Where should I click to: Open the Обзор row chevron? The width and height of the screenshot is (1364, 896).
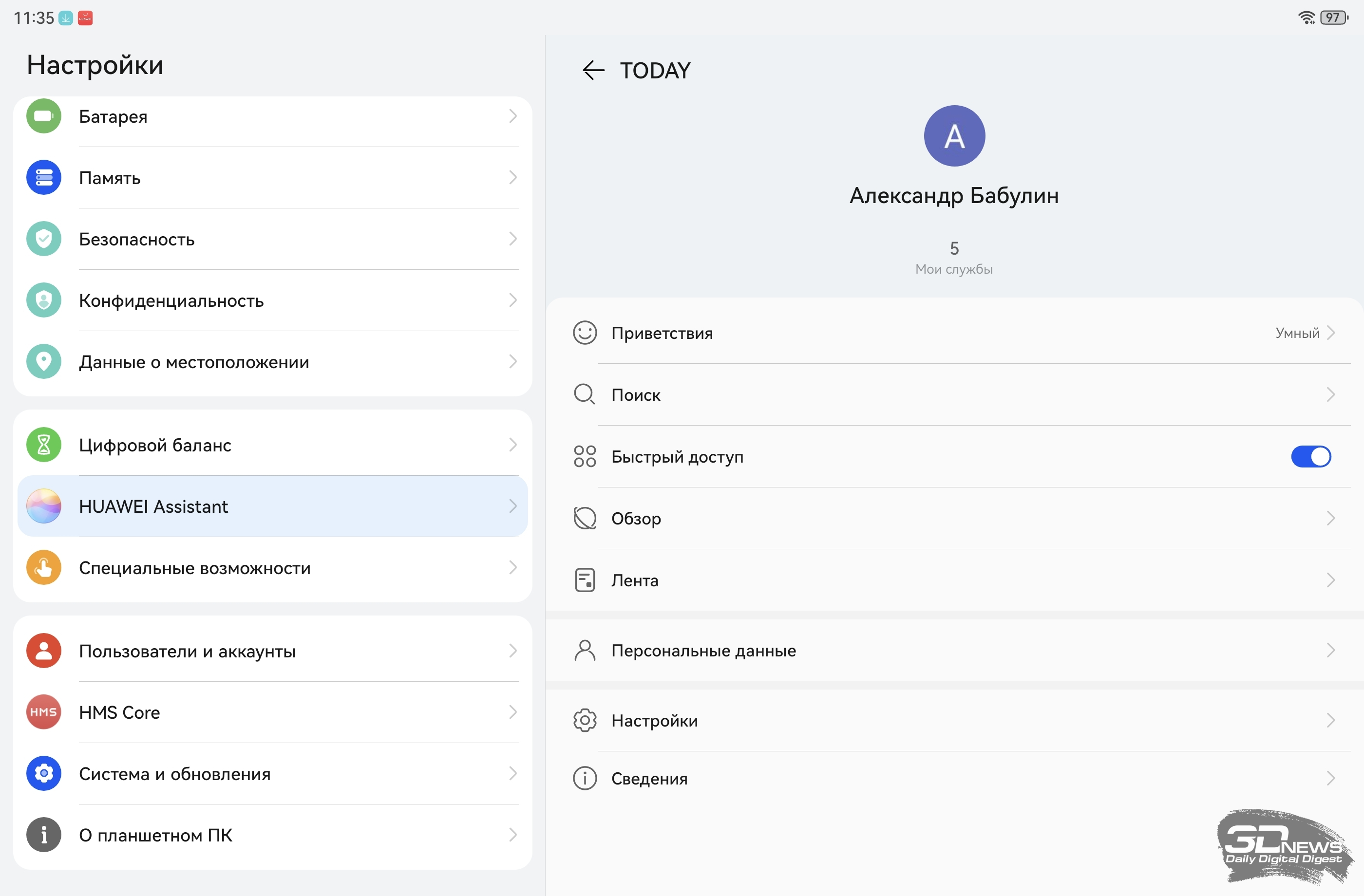pyautogui.click(x=1330, y=519)
